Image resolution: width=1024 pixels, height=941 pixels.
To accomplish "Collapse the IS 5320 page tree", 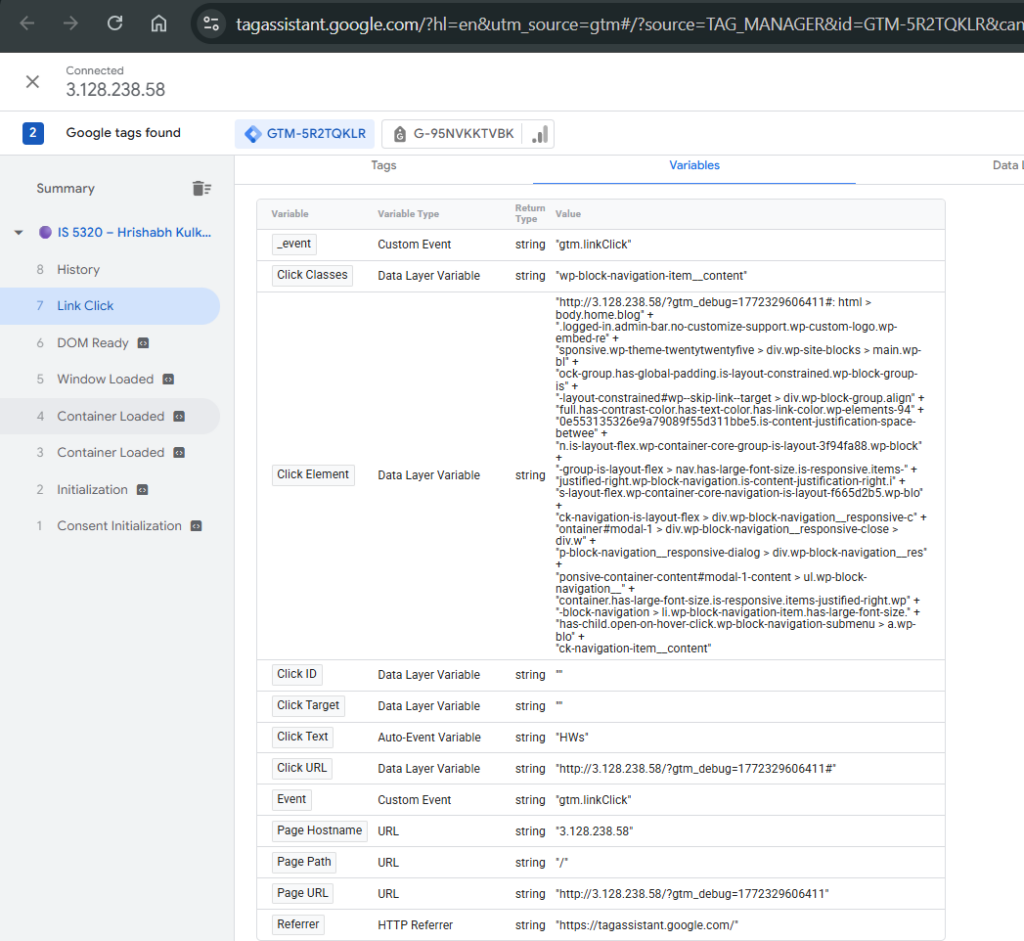I will 18,232.
